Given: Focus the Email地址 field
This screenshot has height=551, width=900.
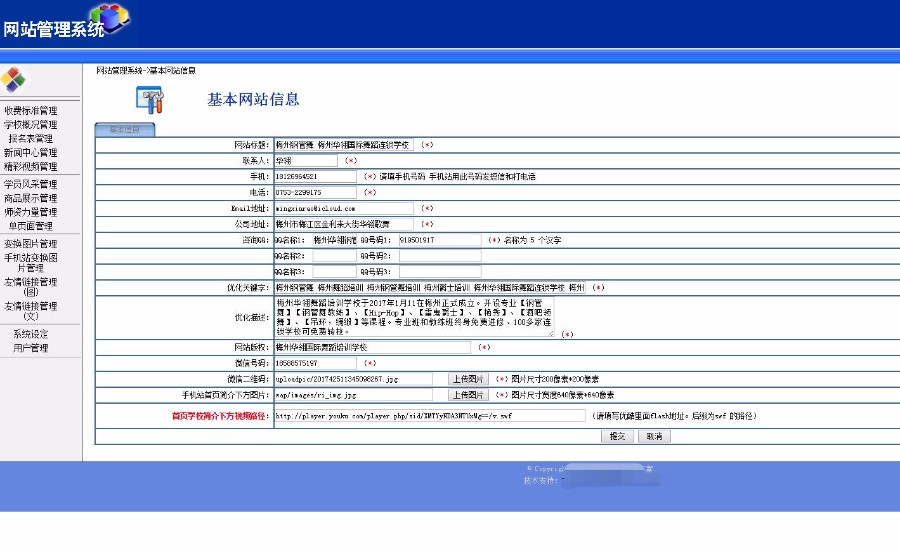Looking at the screenshot, I should (344, 208).
